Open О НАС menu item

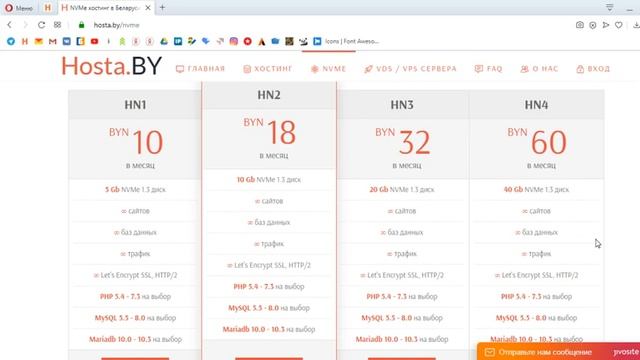click(x=539, y=69)
